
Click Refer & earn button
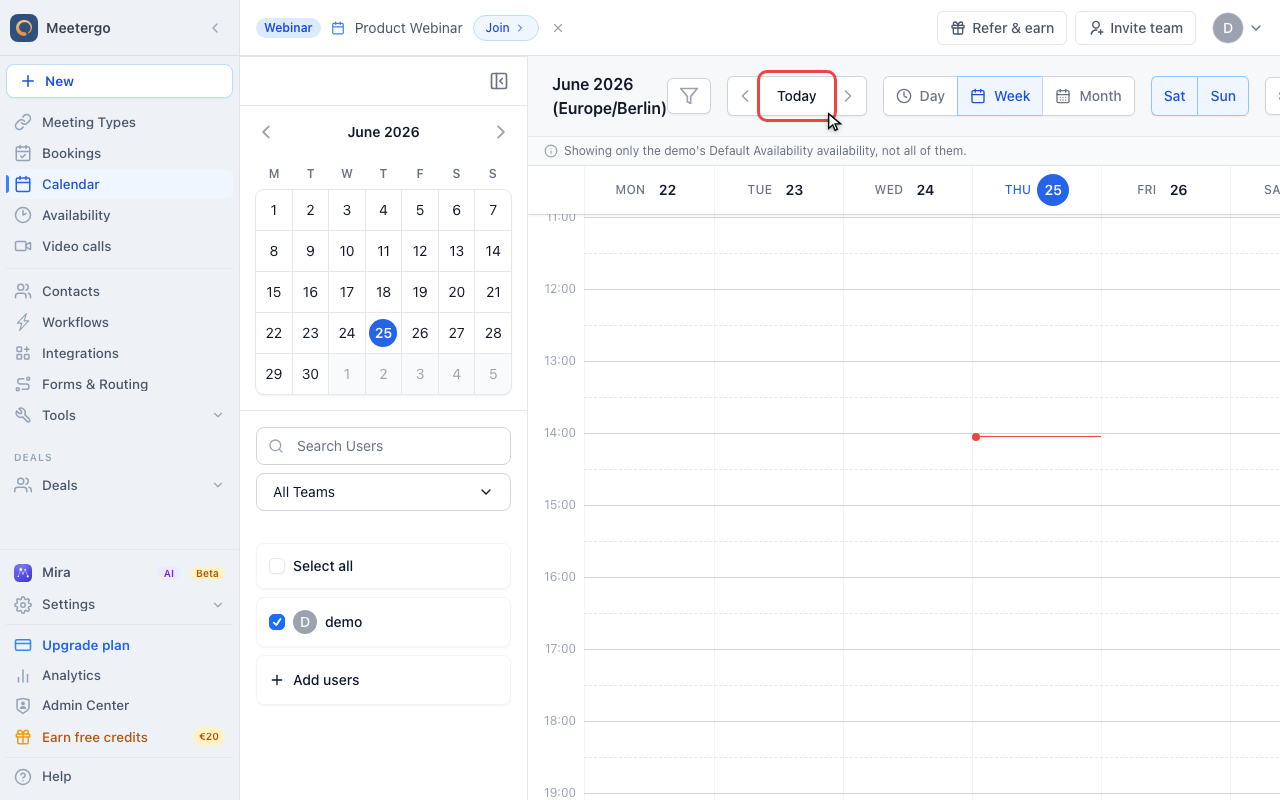click(x=1002, y=28)
